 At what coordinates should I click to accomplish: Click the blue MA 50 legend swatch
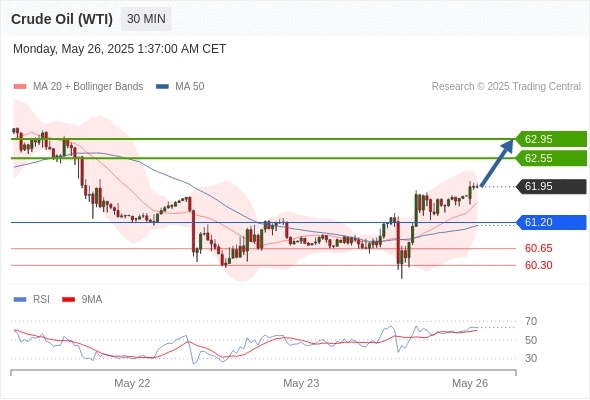[162, 87]
